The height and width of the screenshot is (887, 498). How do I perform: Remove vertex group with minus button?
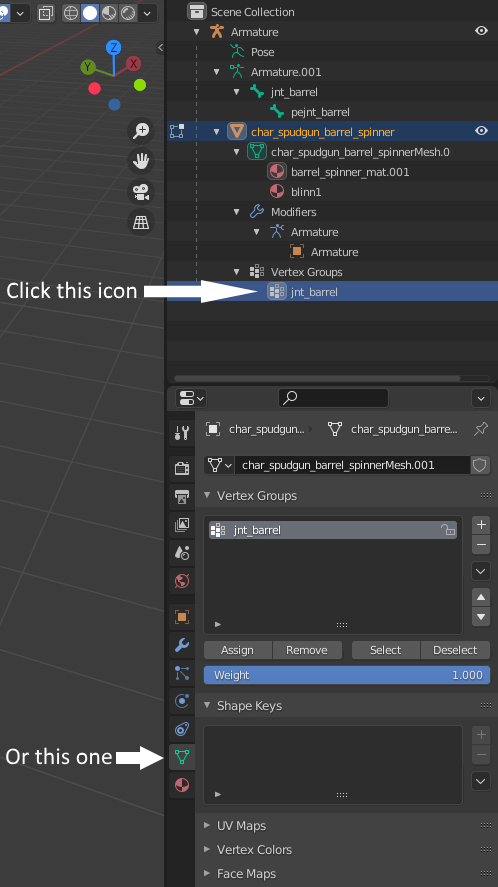pyautogui.click(x=481, y=545)
